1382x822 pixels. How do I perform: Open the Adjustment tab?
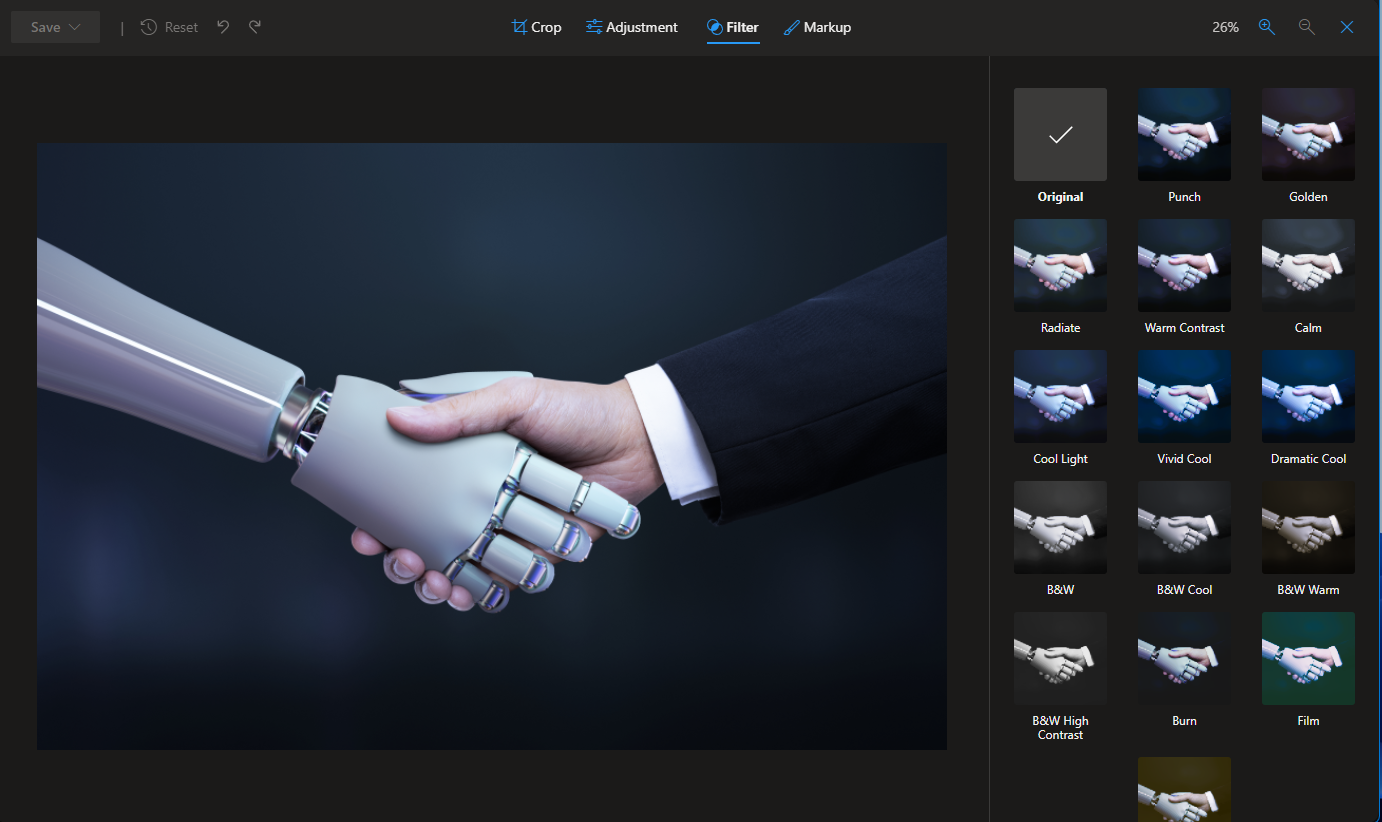631,27
